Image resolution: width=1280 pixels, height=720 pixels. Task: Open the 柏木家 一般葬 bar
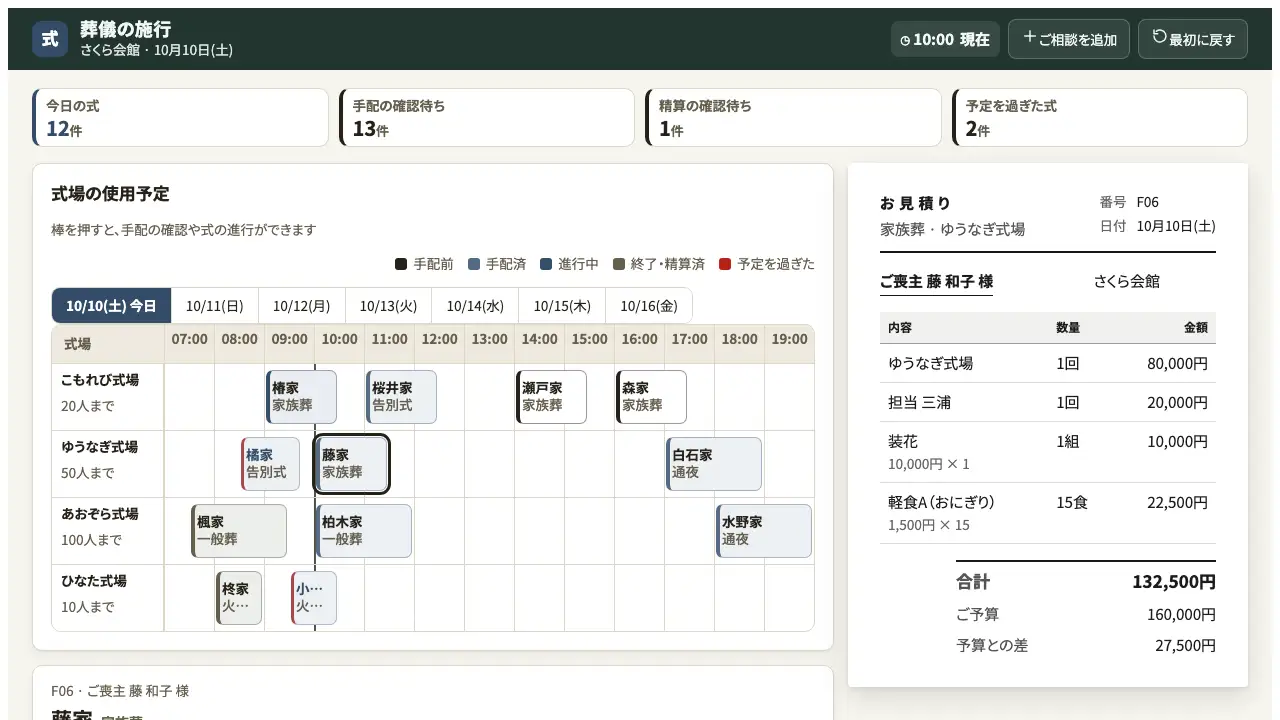click(364, 531)
